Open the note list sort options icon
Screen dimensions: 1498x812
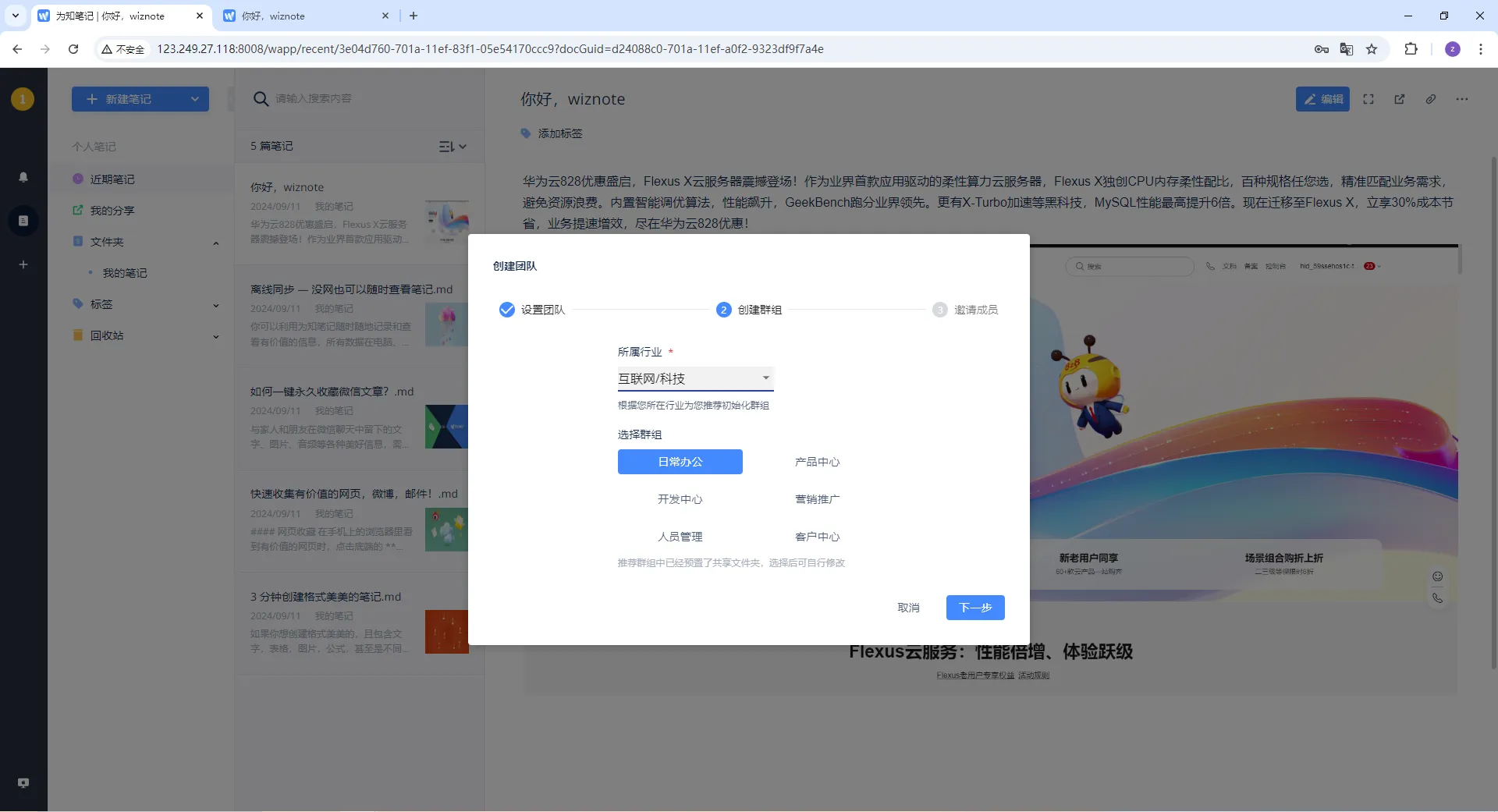click(x=453, y=147)
